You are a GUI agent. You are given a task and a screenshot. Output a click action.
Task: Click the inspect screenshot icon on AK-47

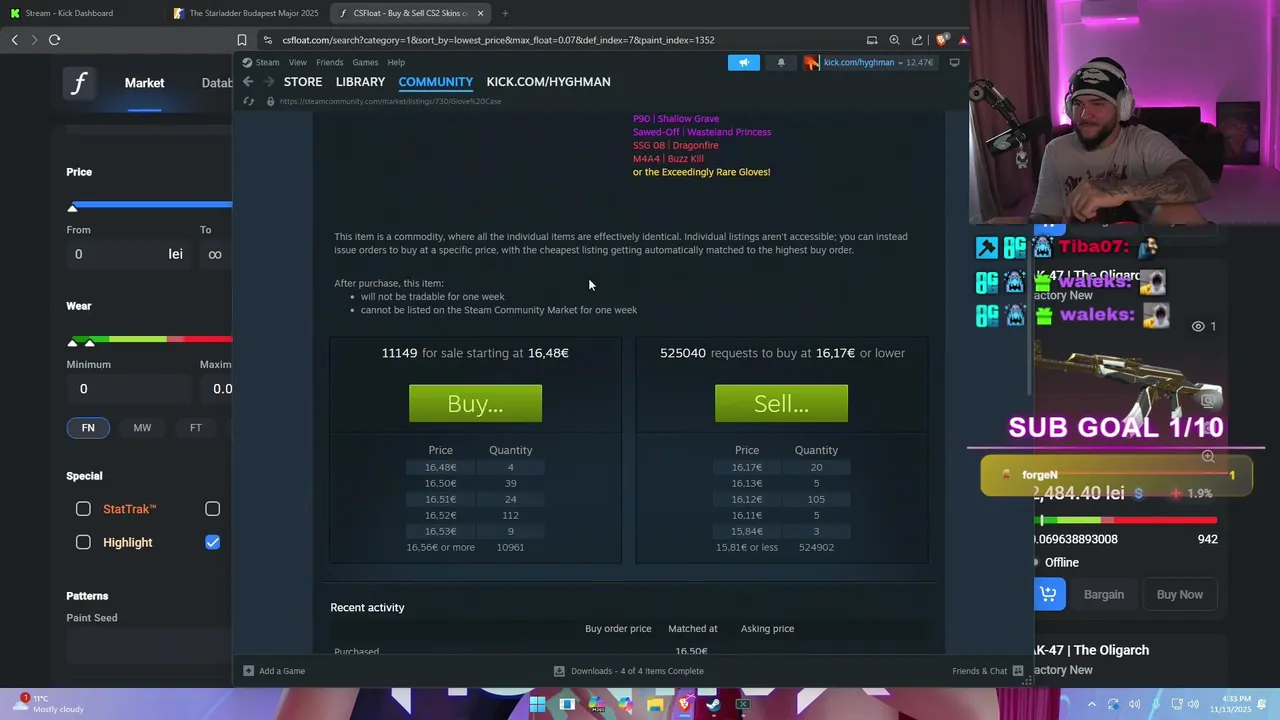coord(1208,401)
